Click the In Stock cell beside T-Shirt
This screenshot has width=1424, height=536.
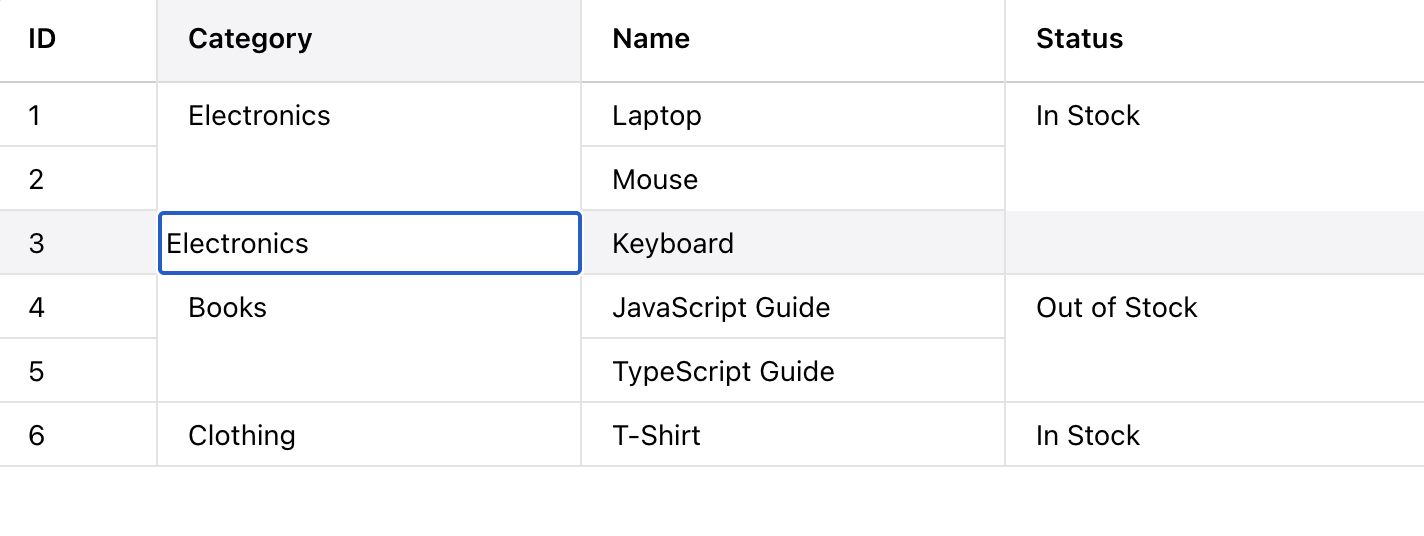(x=1088, y=436)
